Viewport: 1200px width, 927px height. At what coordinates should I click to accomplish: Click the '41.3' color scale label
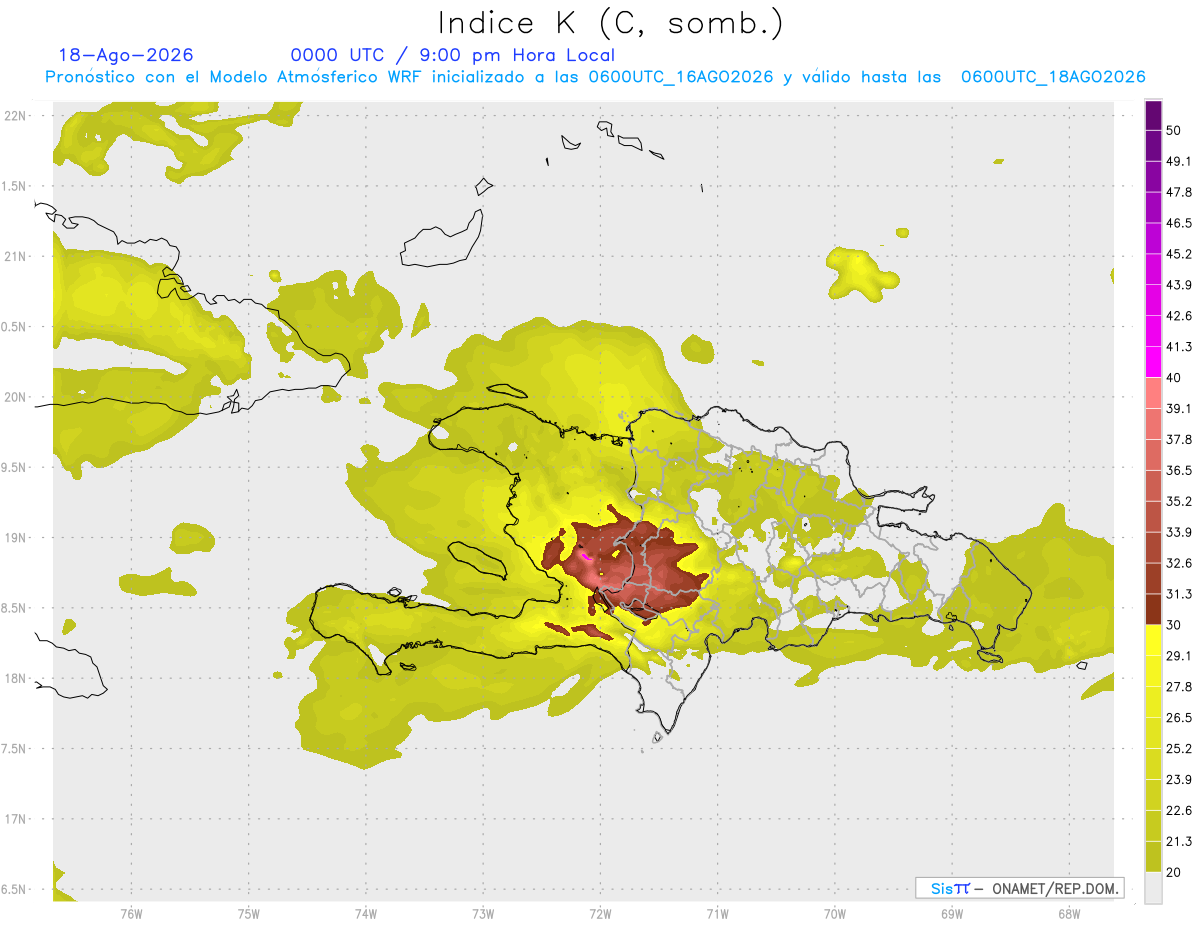(x=1179, y=347)
